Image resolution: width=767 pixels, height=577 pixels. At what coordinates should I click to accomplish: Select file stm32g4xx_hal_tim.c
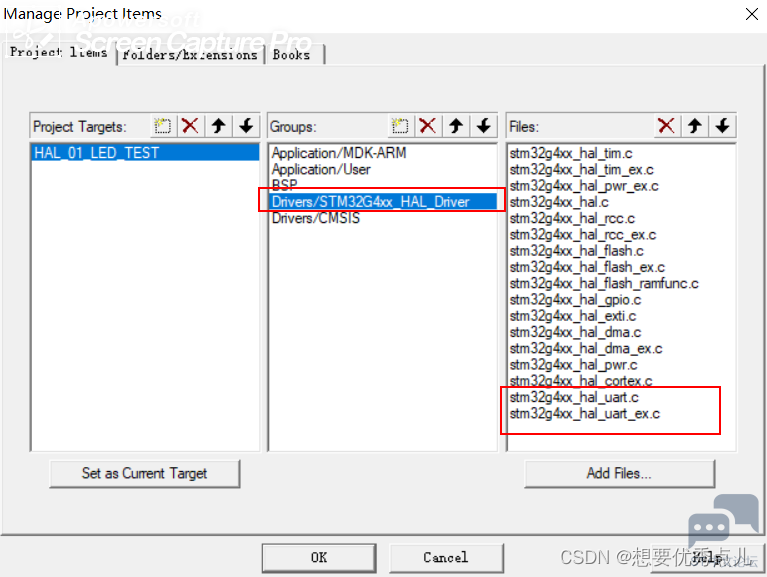[x=571, y=154]
